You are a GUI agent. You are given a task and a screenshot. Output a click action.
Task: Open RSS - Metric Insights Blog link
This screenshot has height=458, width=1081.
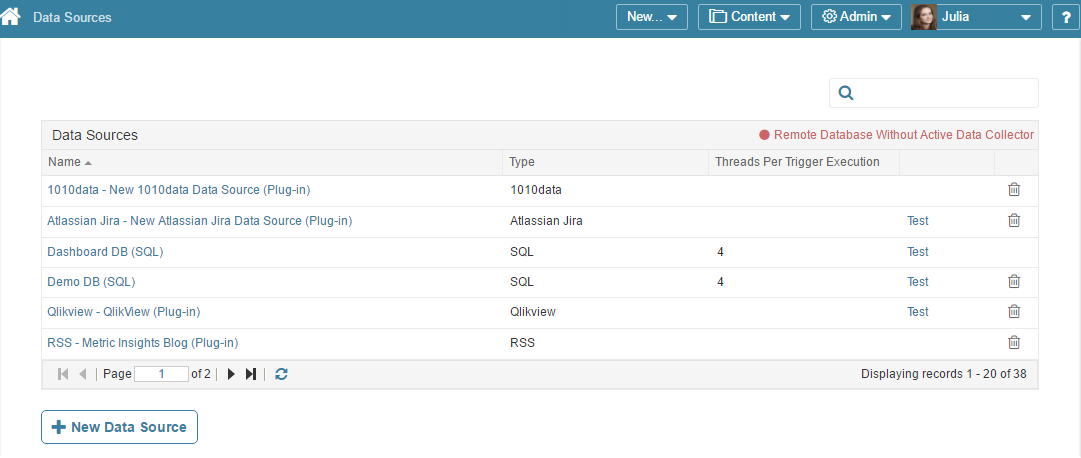pyautogui.click(x=143, y=342)
